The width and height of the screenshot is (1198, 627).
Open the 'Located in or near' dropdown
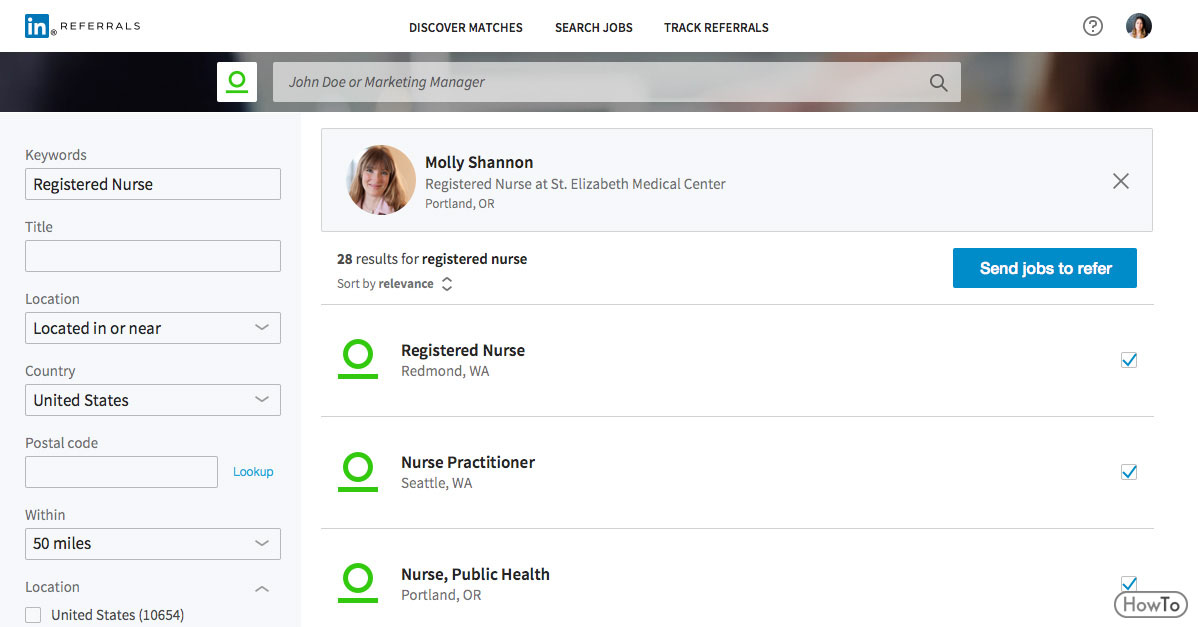coord(153,328)
